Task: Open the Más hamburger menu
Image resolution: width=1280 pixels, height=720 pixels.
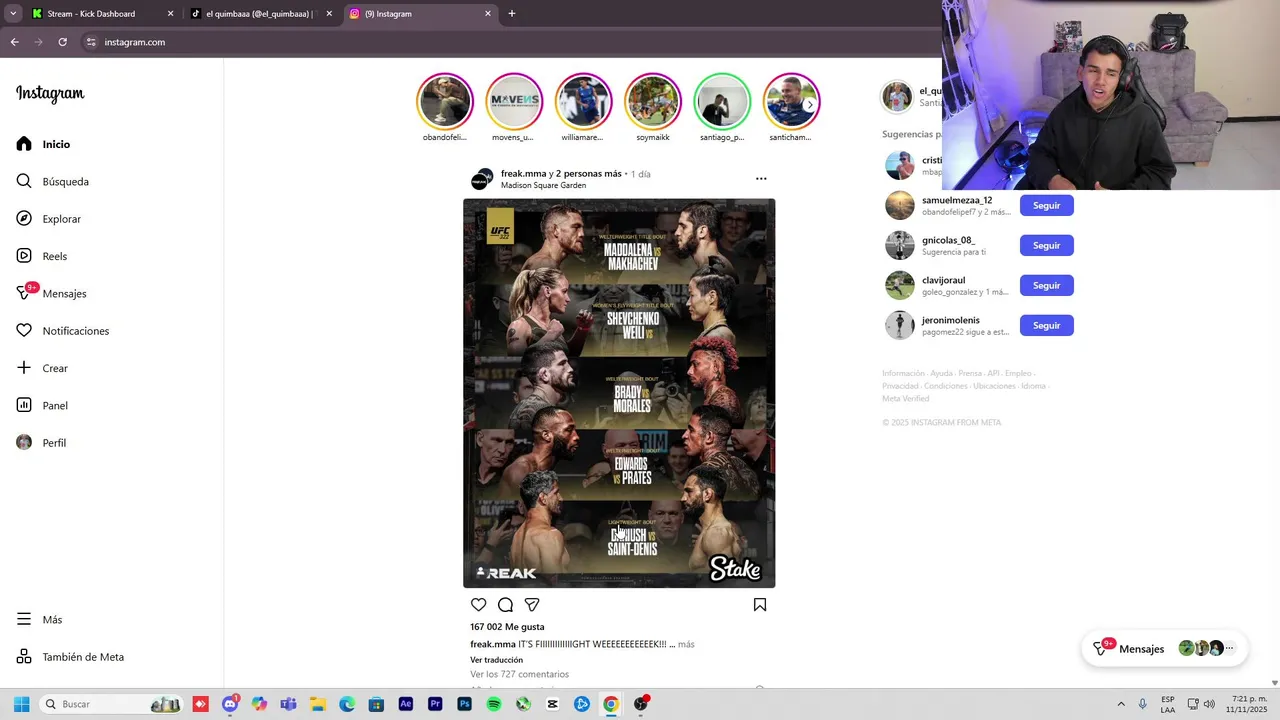Action: coord(24,620)
